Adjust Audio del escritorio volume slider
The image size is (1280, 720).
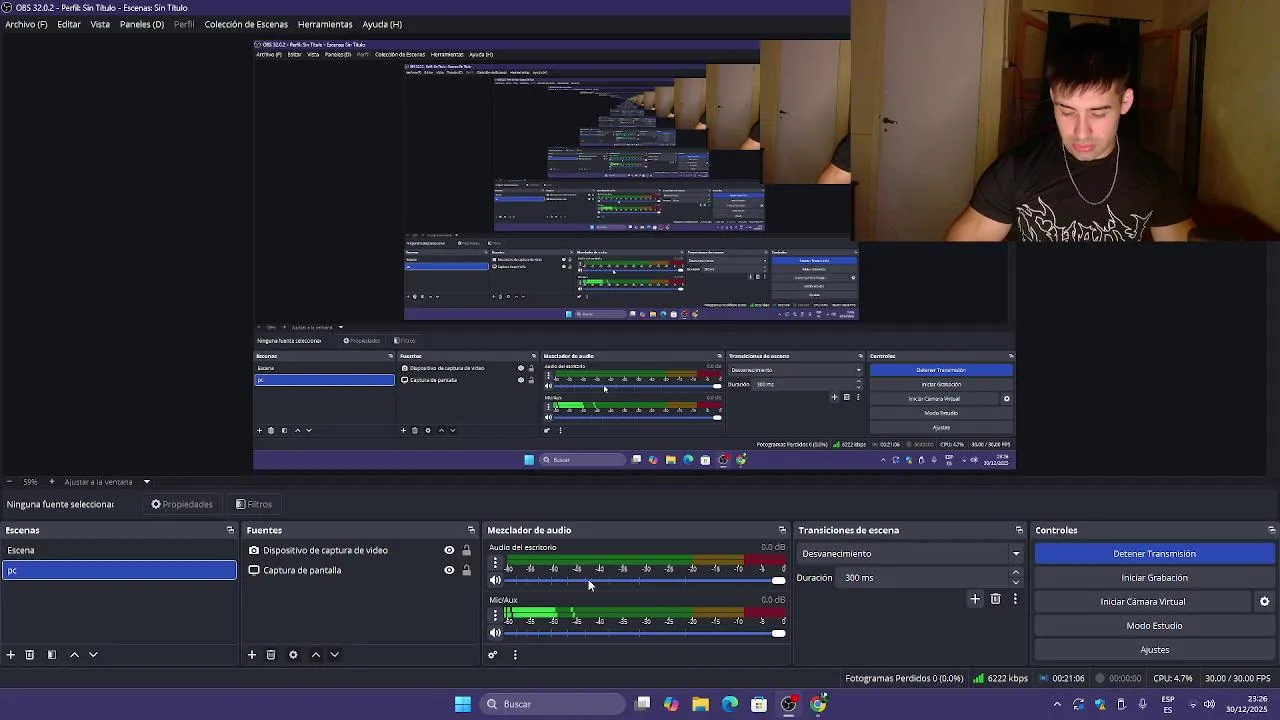645,580
